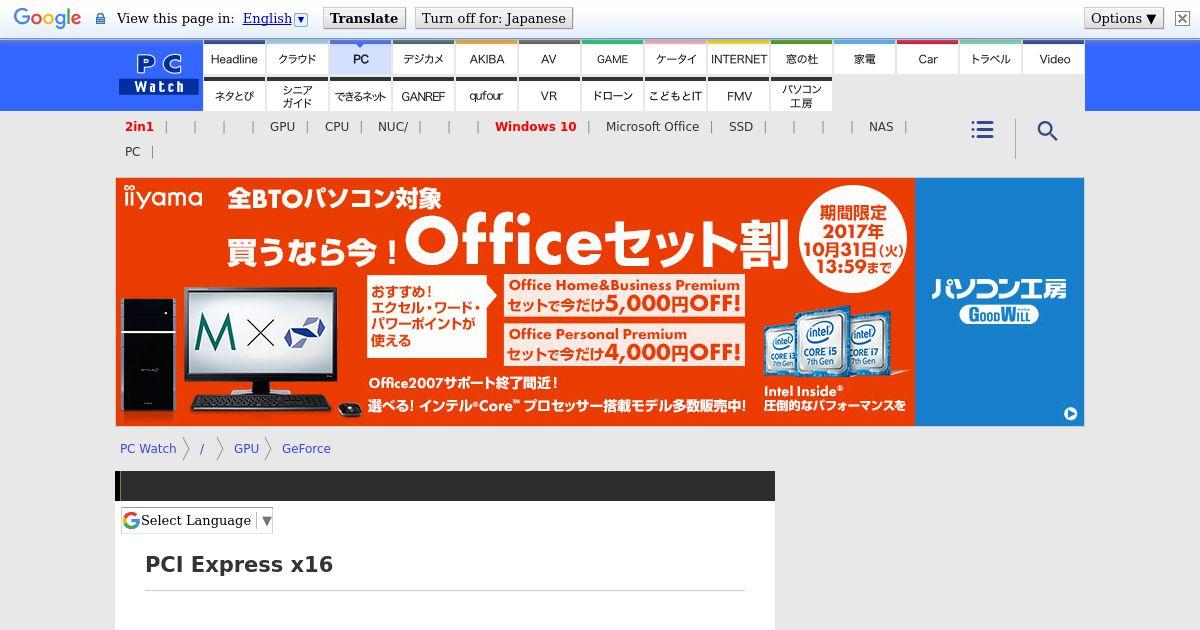This screenshot has height=630, width=1200.
Task: Click the CPU topic link
Action: (337, 127)
